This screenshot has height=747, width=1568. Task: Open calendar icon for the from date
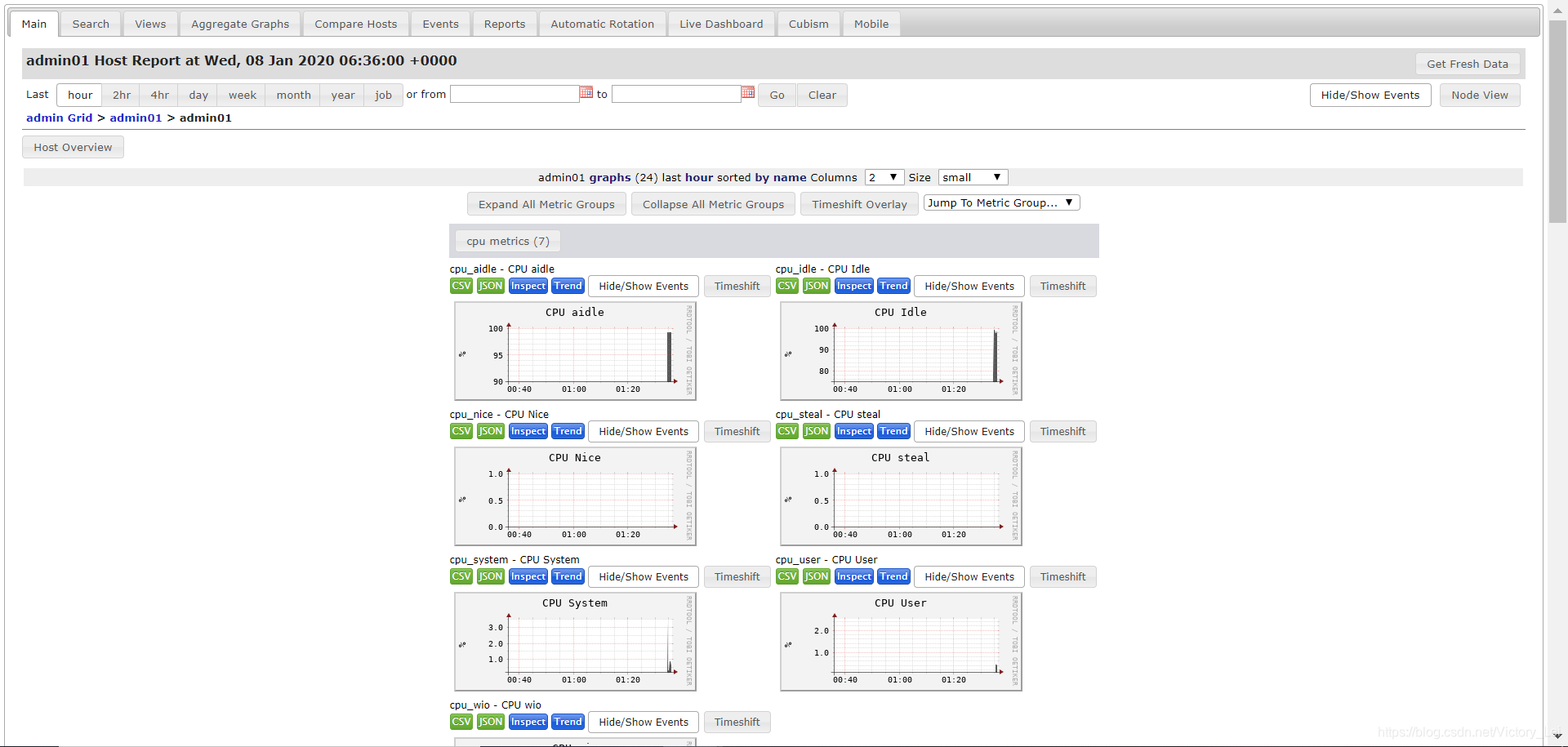point(586,92)
